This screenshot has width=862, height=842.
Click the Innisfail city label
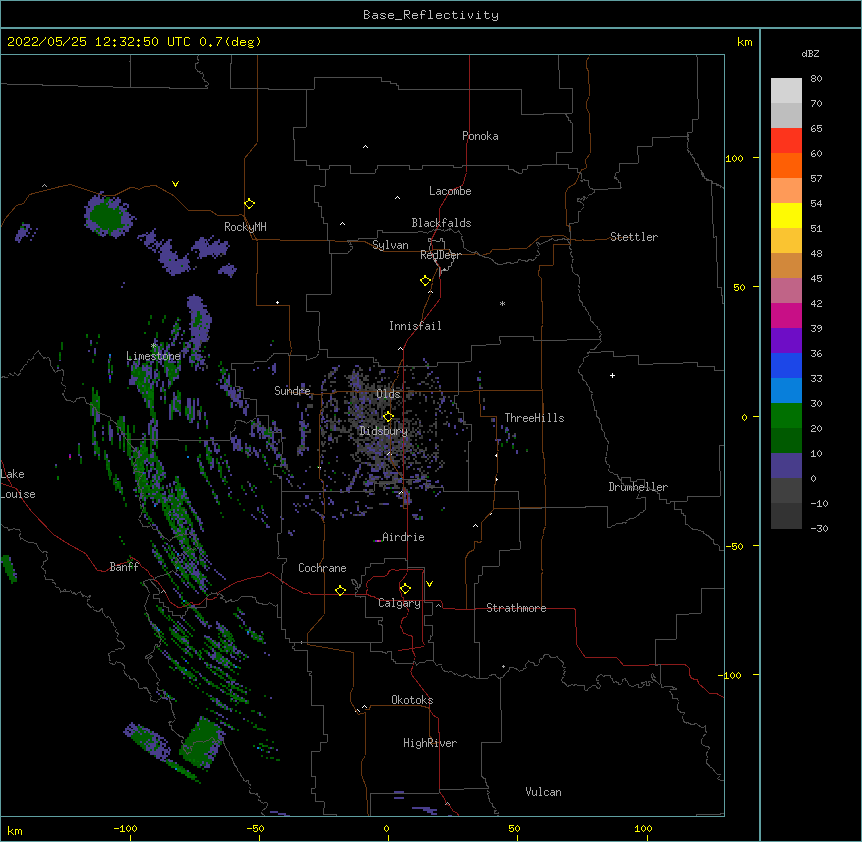coord(415,326)
